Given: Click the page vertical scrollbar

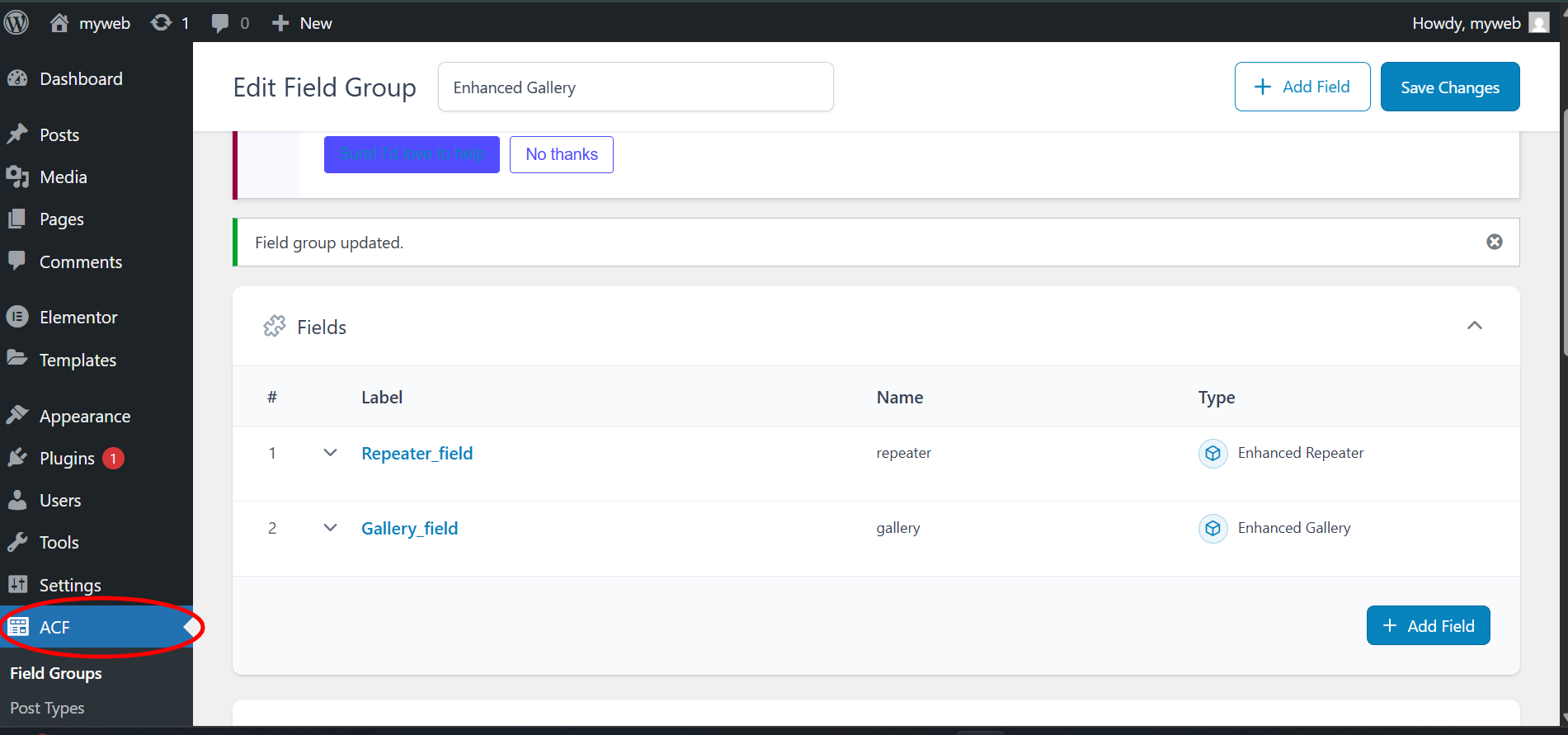Looking at the screenshot, I should pyautogui.click(x=1564, y=231).
